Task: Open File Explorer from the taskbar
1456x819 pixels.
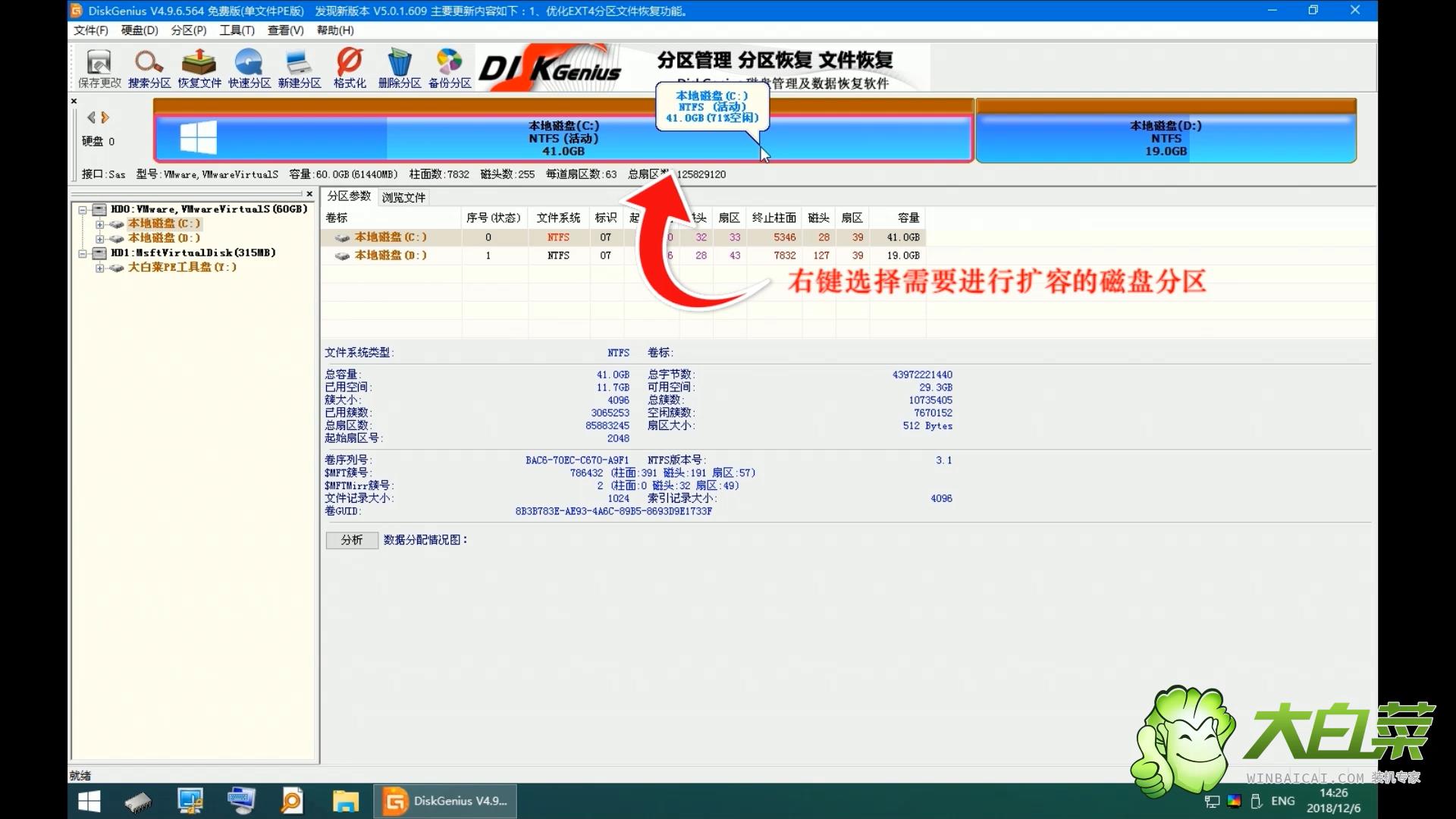Action: point(346,801)
